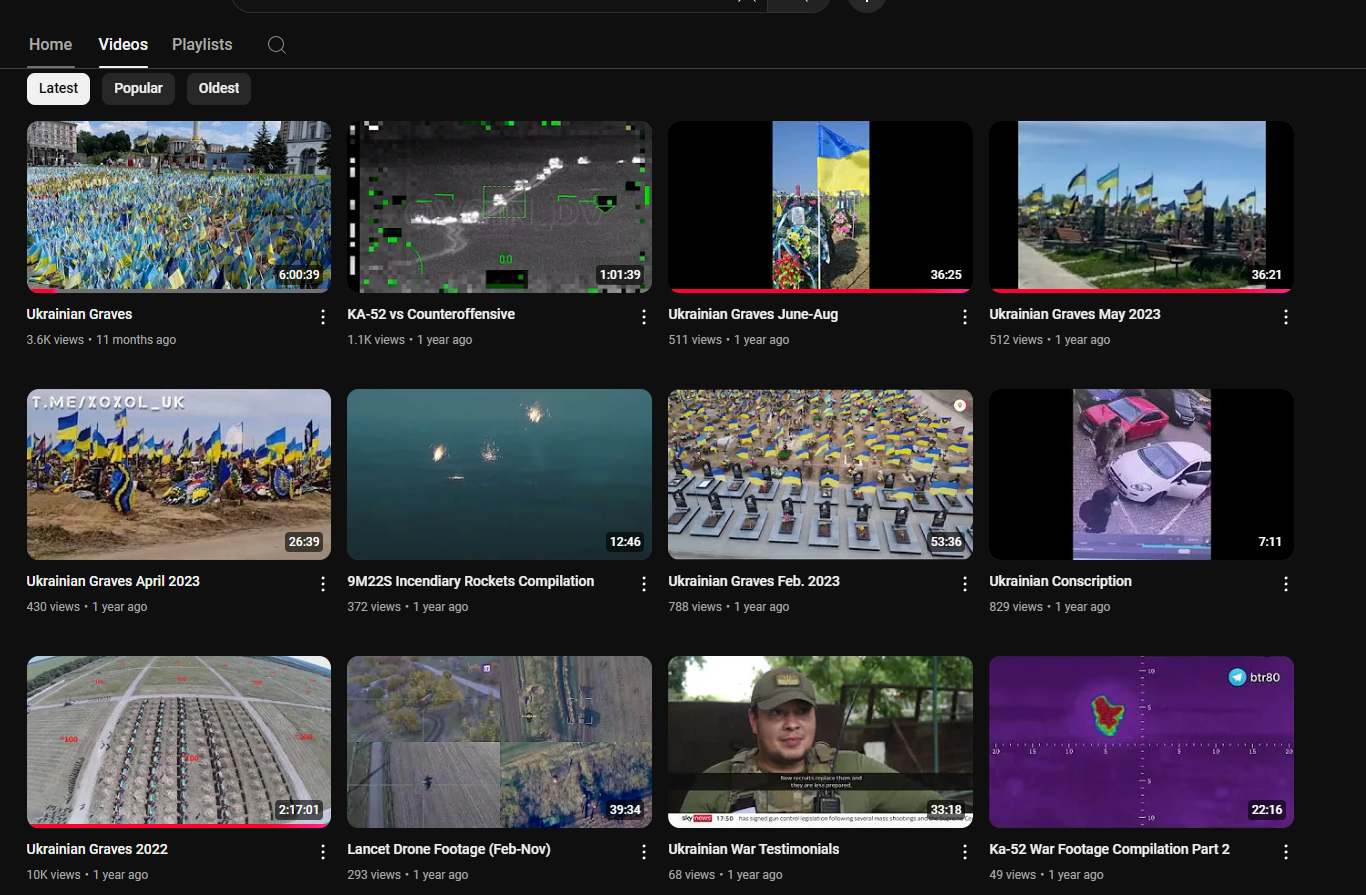Open the Ukrainian War Testimonials thumbnail
Screen dimensions: 1366x895
tap(820, 742)
